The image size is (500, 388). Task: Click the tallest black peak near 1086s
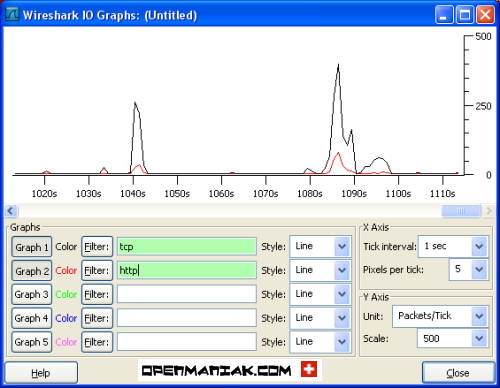coord(338,65)
